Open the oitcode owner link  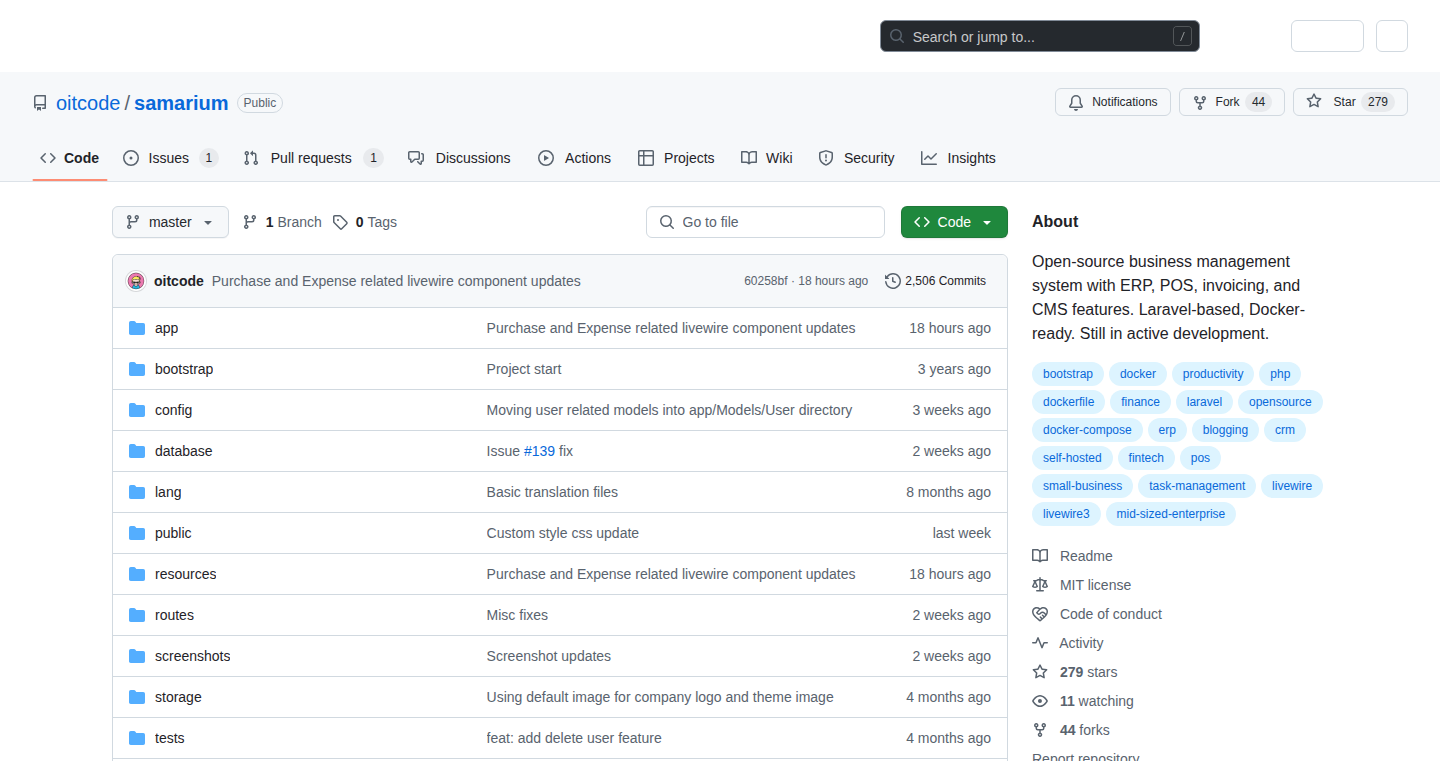pos(88,103)
